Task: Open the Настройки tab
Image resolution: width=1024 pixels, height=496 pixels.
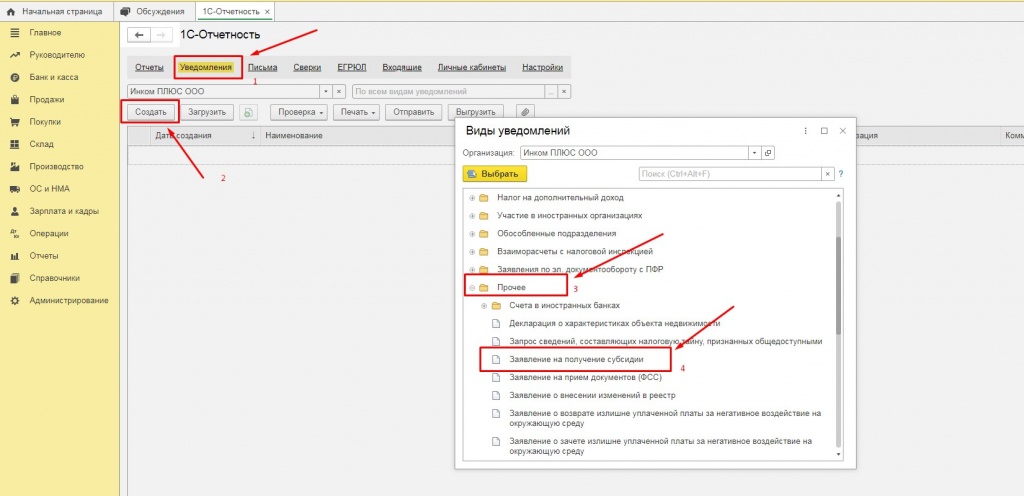Action: tap(542, 67)
